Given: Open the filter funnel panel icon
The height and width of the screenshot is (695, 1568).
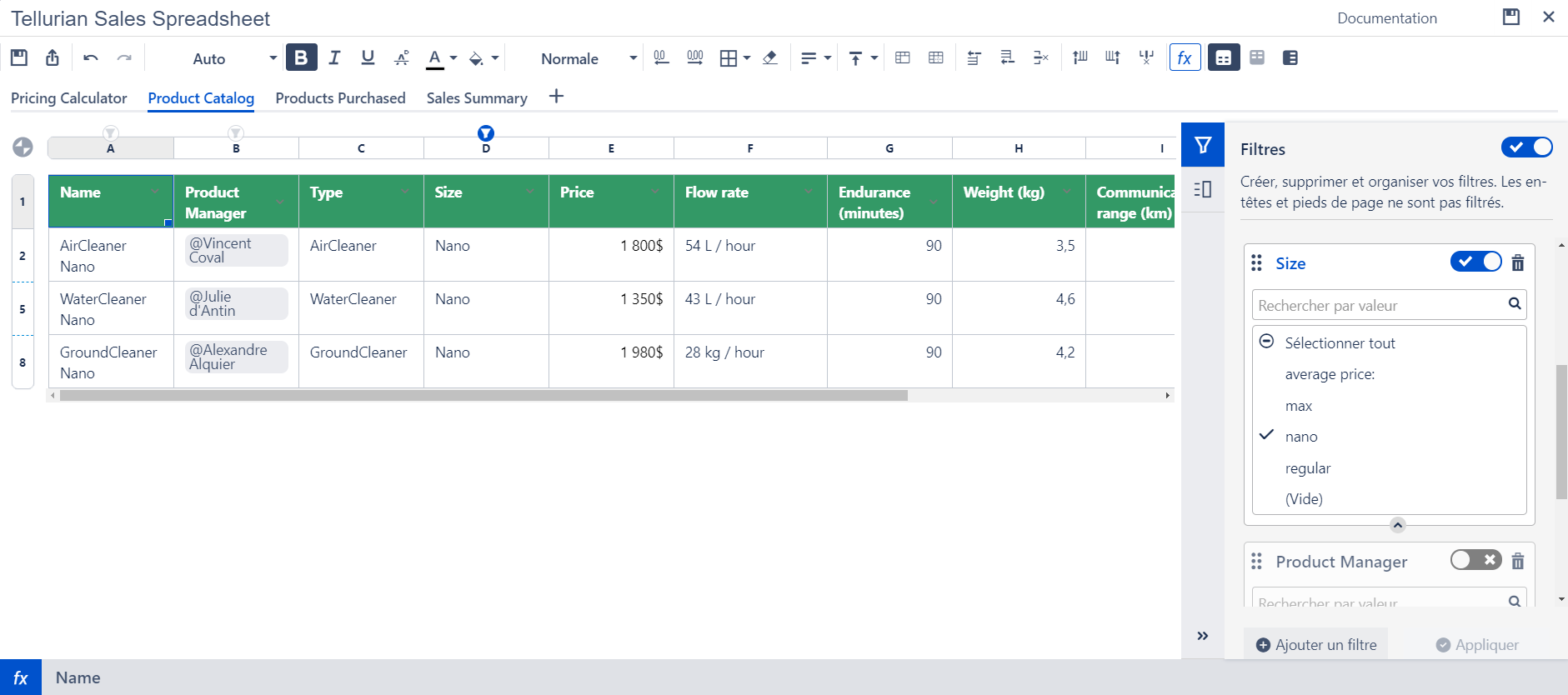Looking at the screenshot, I should pyautogui.click(x=1203, y=145).
